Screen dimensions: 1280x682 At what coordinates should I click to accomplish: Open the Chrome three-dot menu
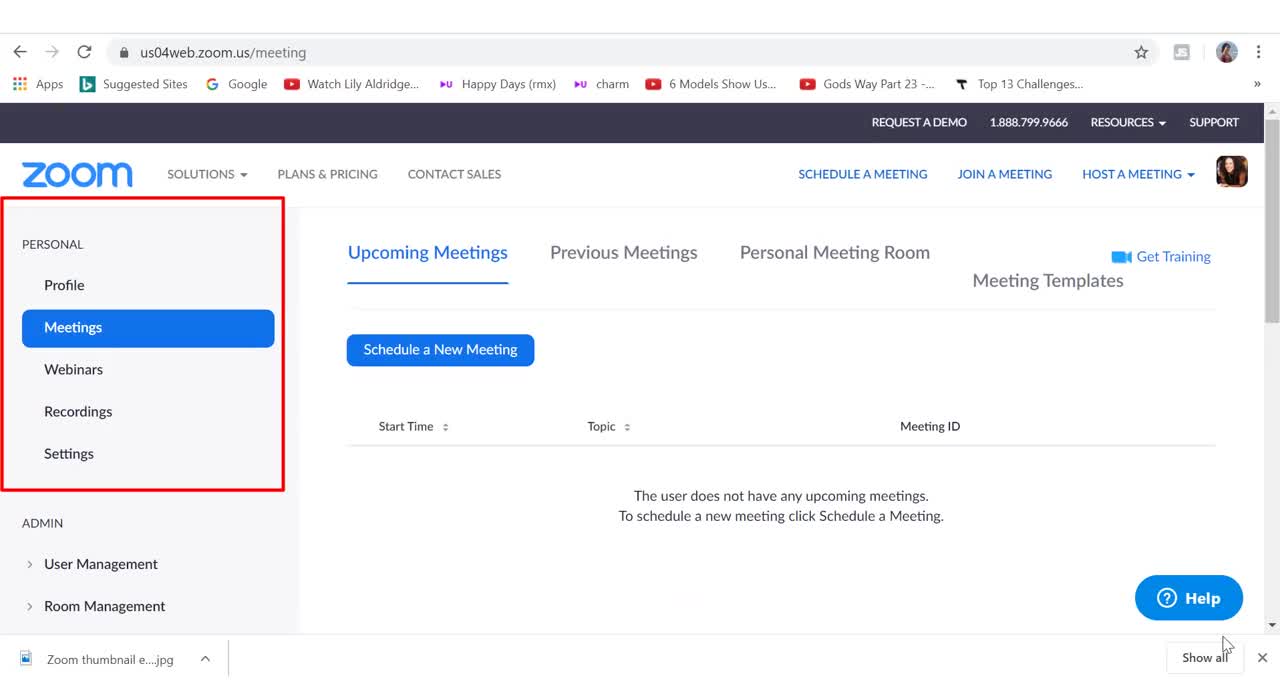point(1258,52)
